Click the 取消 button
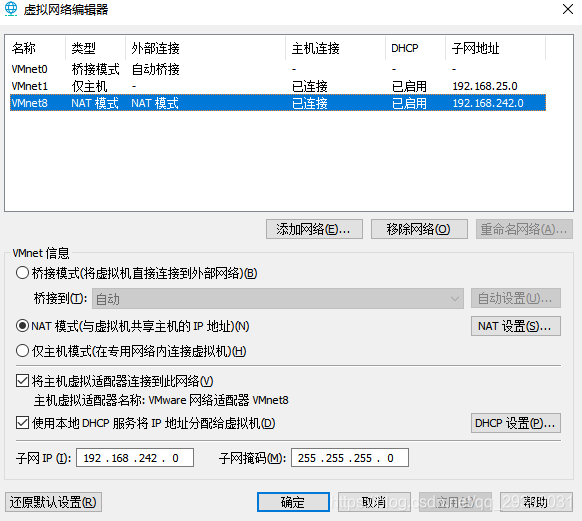 click(374, 502)
